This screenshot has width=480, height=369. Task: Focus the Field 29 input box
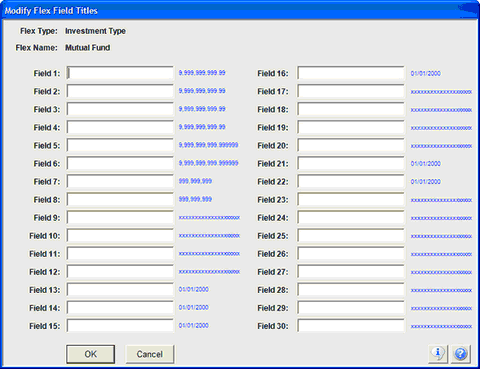click(x=351, y=308)
